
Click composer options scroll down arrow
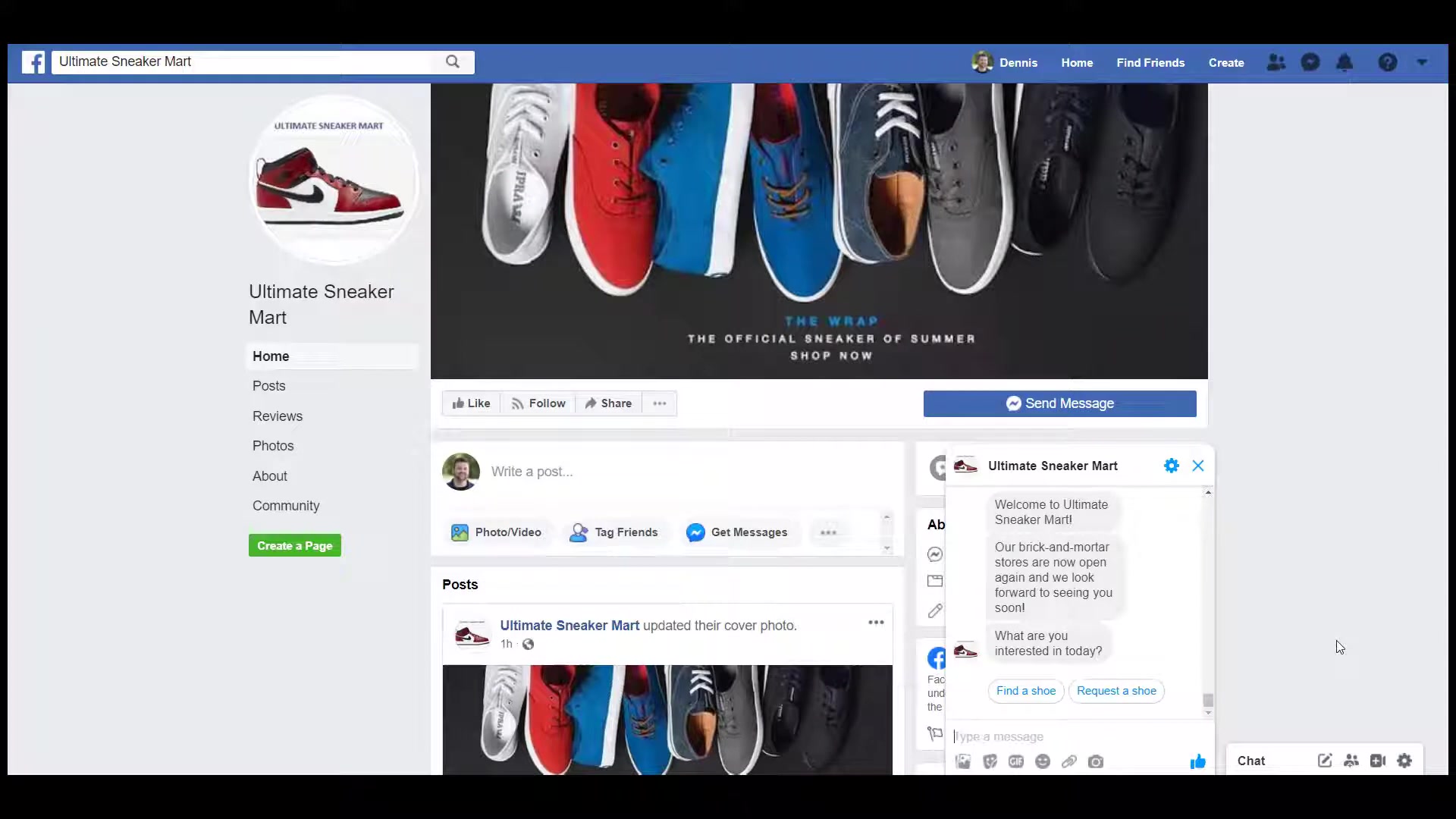(886, 548)
